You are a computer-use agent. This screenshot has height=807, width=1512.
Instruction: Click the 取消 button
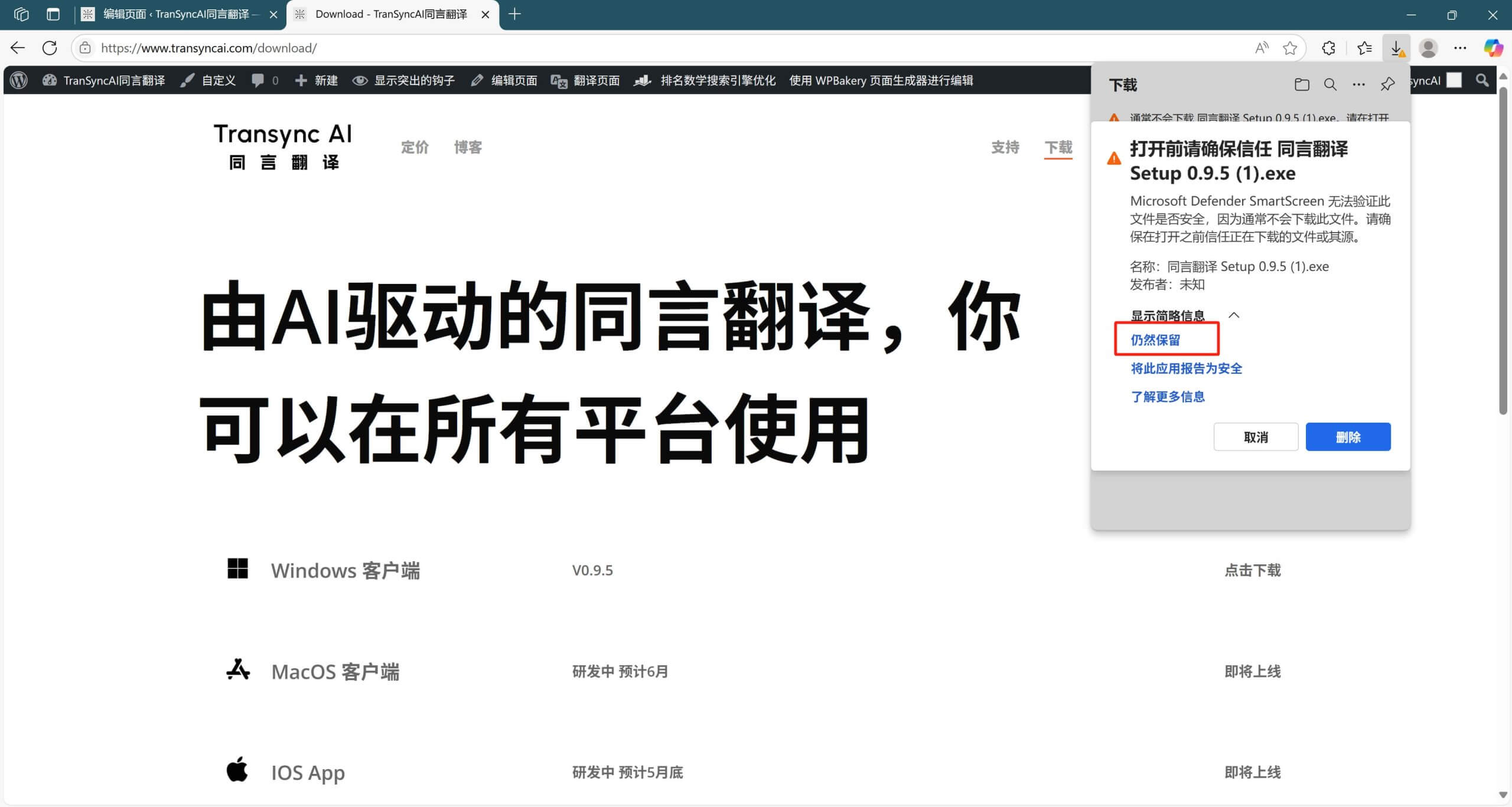[x=1256, y=437]
